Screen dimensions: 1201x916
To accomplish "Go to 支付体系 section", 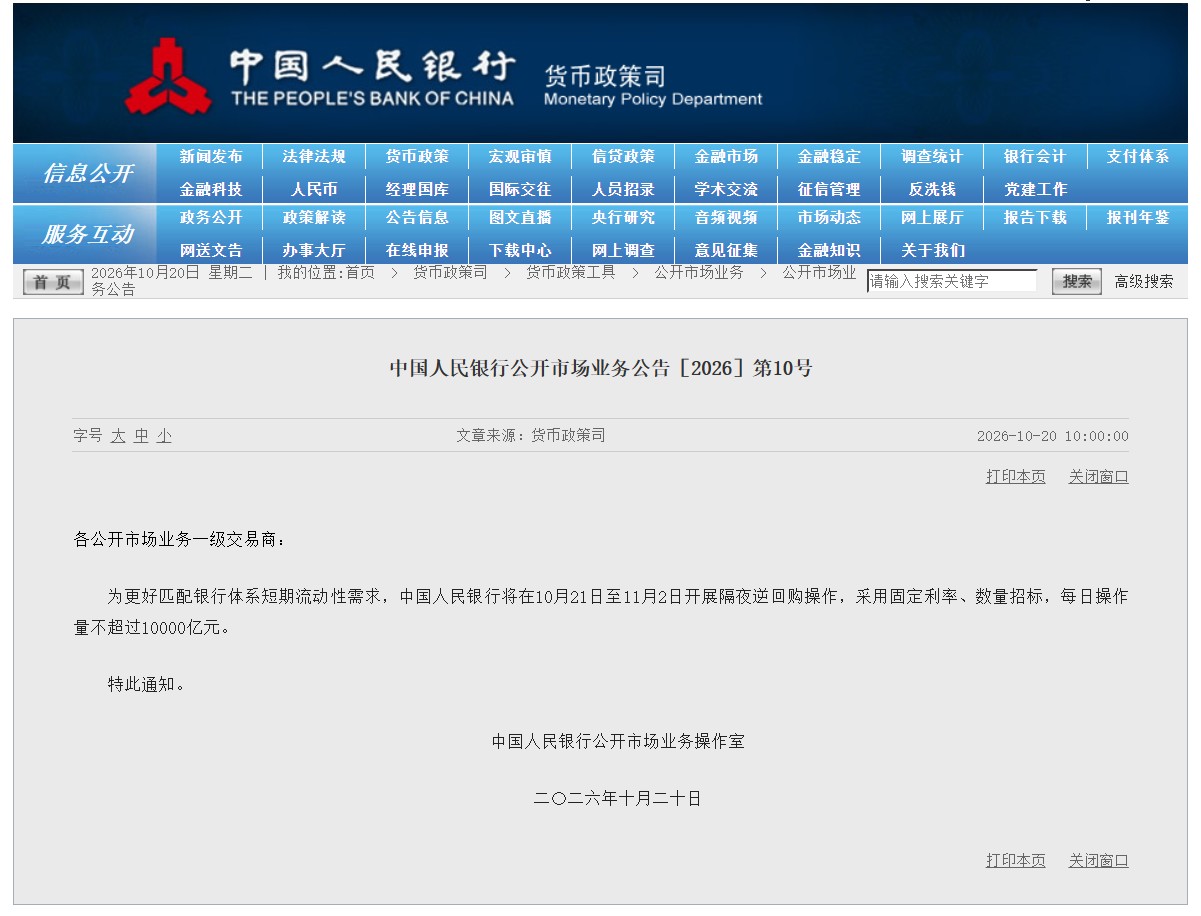I will coord(1138,157).
